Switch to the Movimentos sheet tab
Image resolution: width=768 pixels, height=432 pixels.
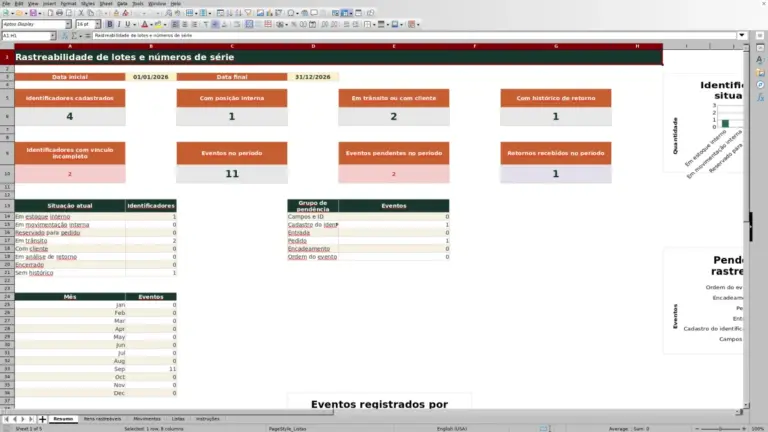tap(147, 419)
